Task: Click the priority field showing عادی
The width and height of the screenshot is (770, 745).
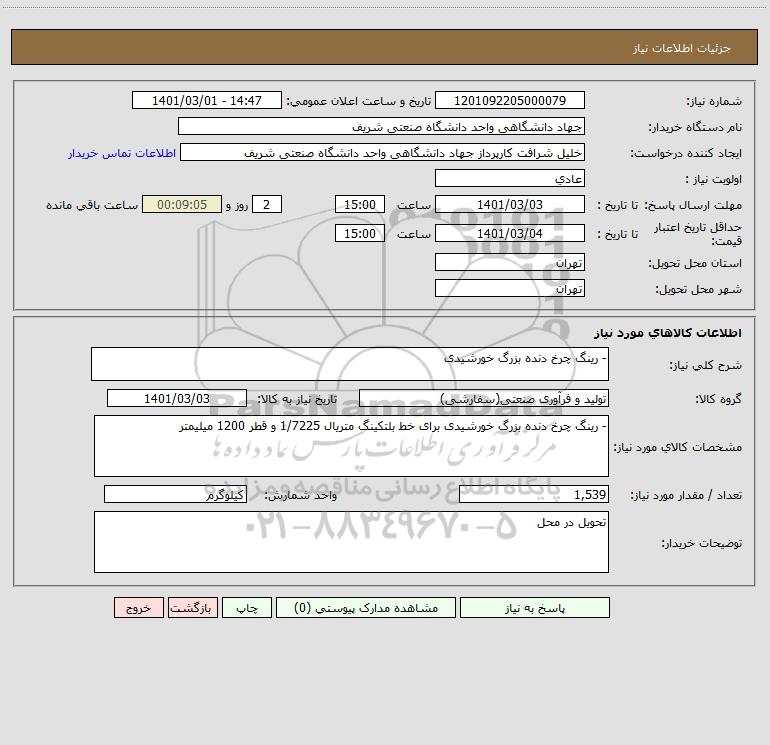Action: (510, 178)
